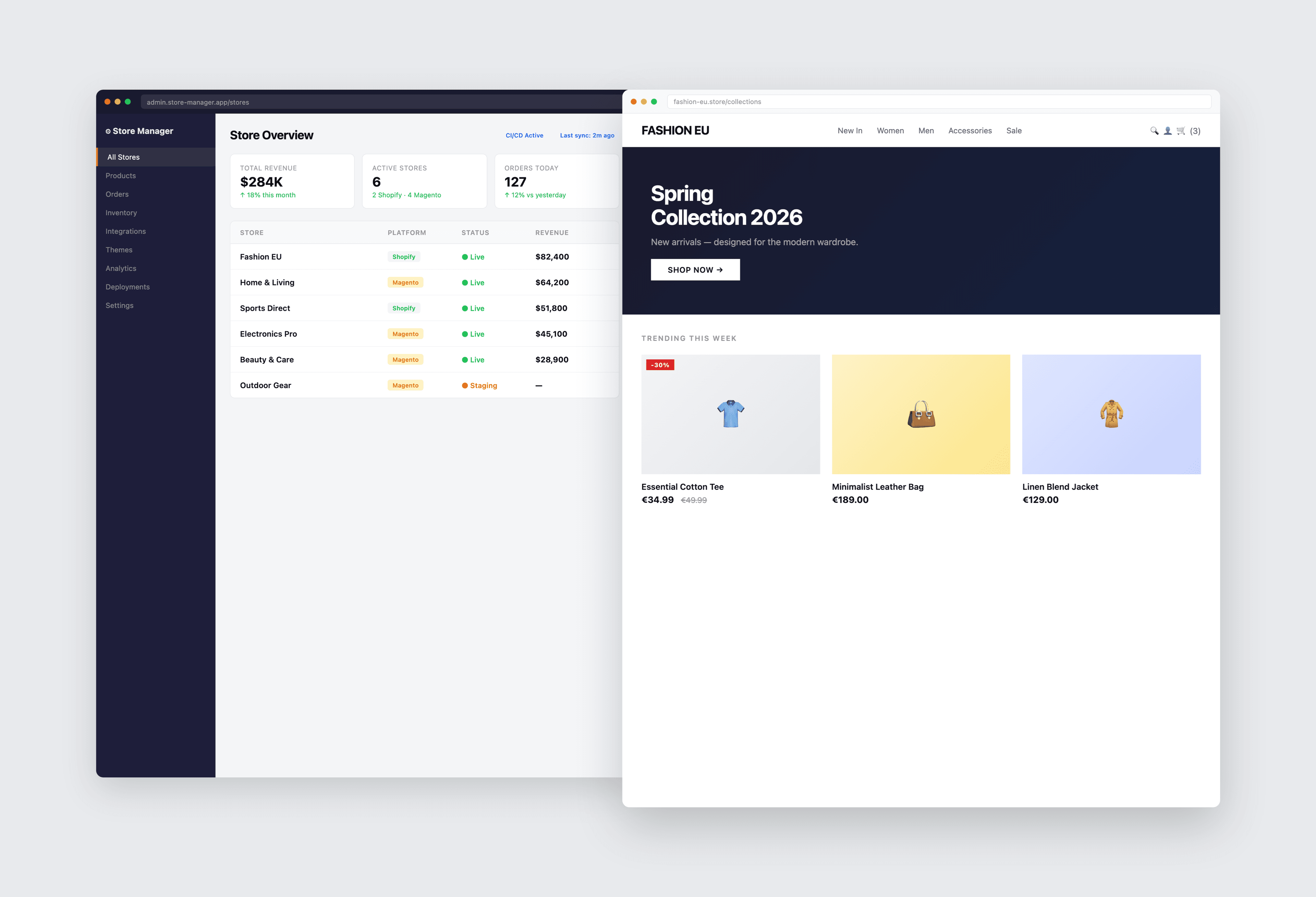Switch to the Deployments section
The width and height of the screenshot is (1316, 897).
(x=127, y=286)
